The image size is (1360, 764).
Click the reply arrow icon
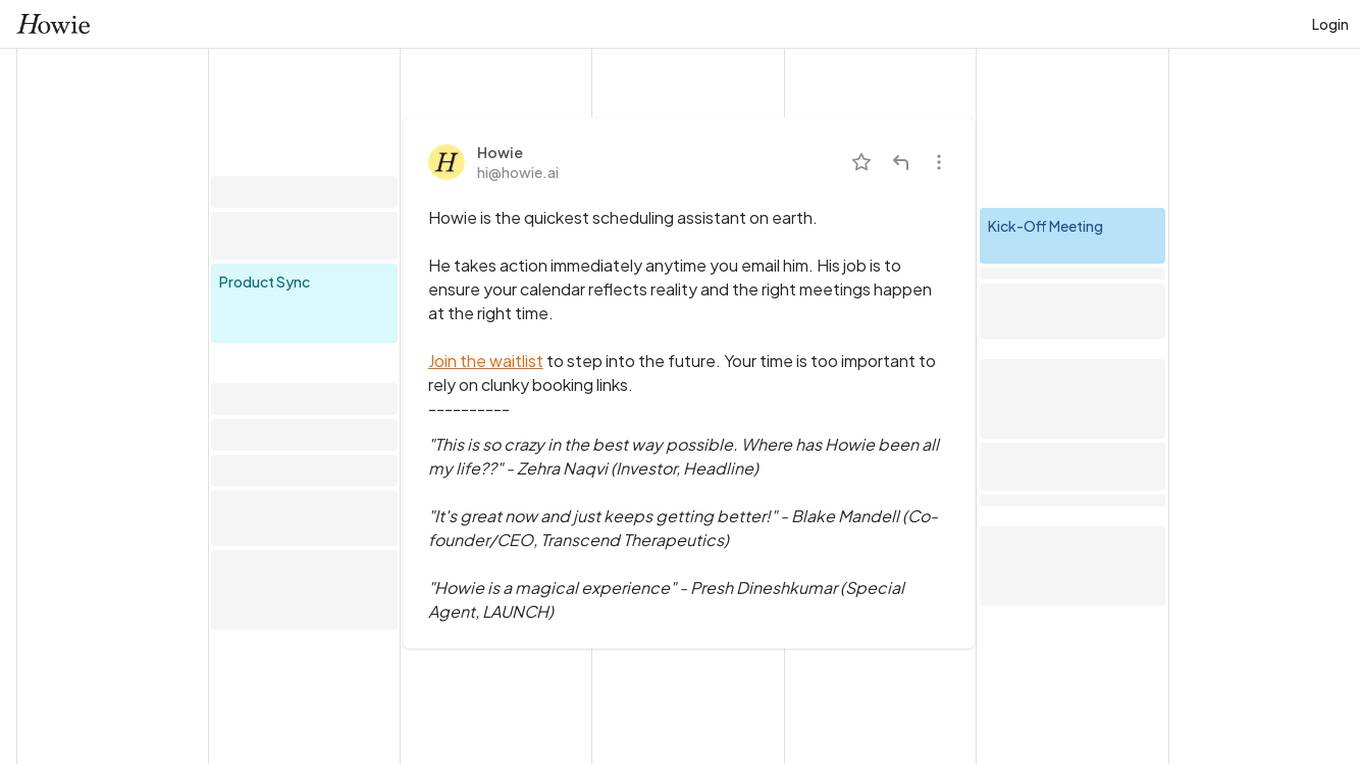901,162
